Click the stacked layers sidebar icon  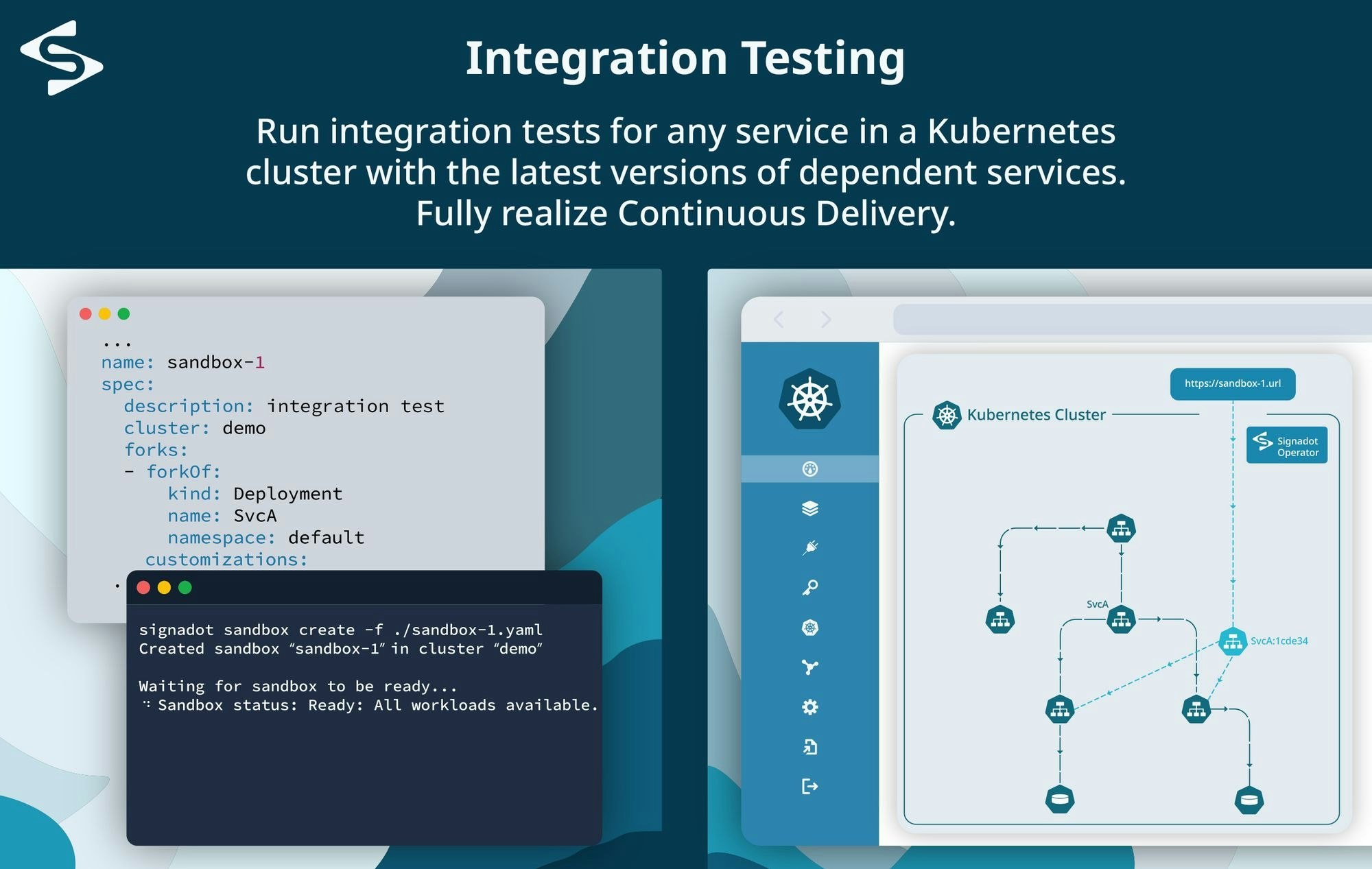click(x=809, y=508)
